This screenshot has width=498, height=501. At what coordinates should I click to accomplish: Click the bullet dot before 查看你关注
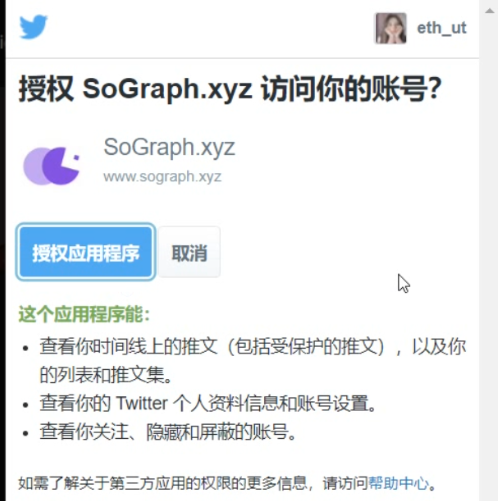point(26,433)
